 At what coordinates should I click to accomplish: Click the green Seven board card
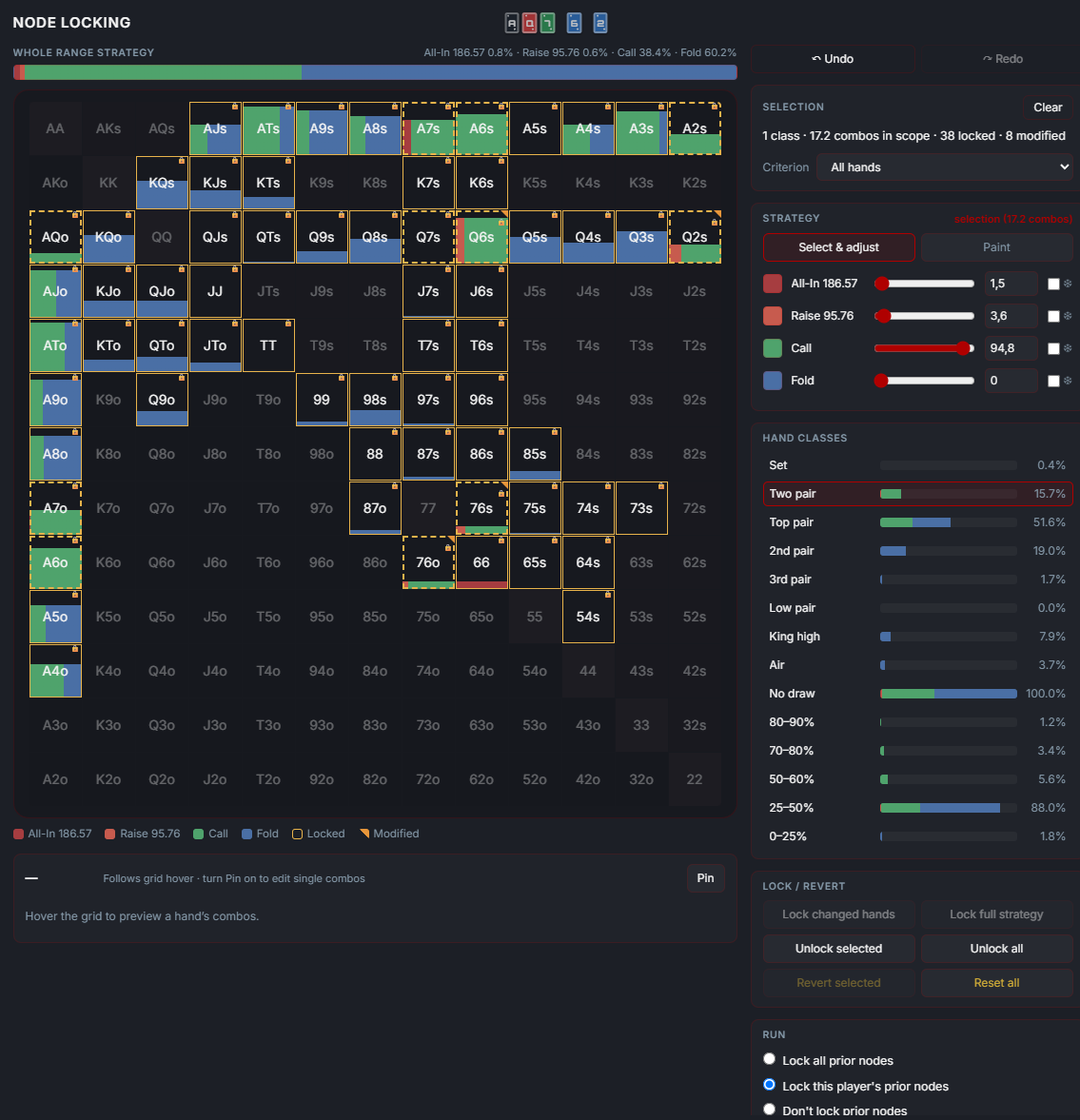547,24
